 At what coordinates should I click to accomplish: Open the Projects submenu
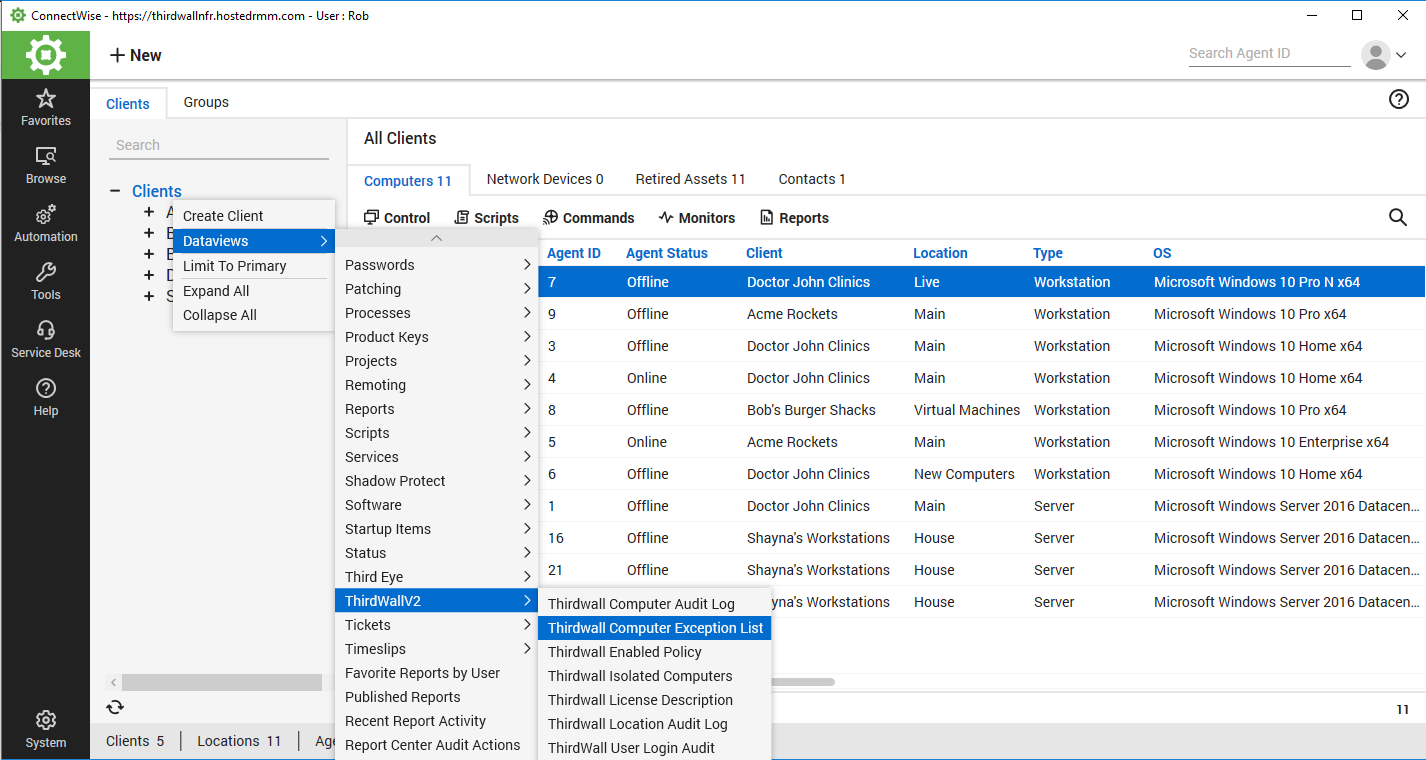tap(437, 361)
